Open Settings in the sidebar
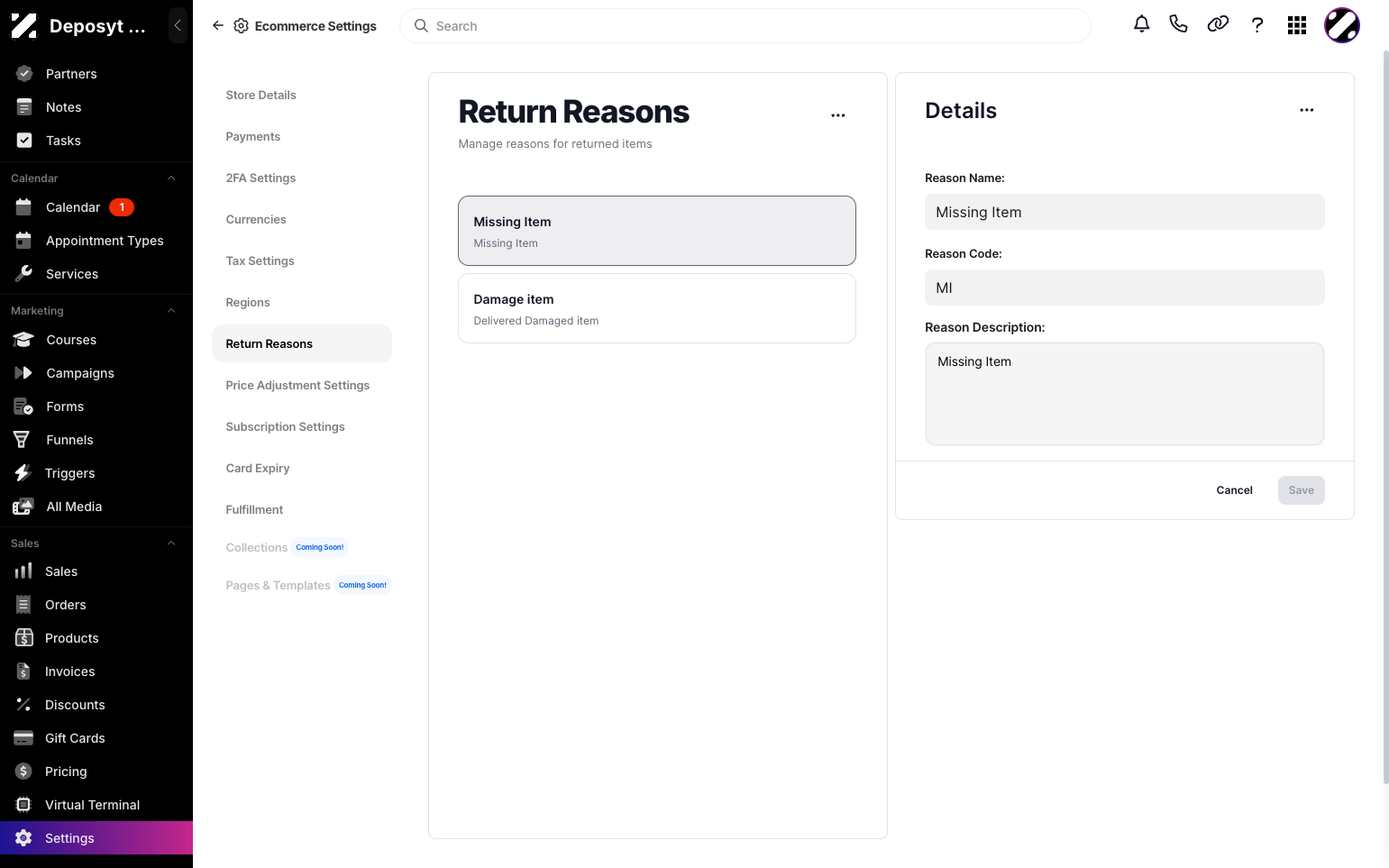 click(96, 838)
